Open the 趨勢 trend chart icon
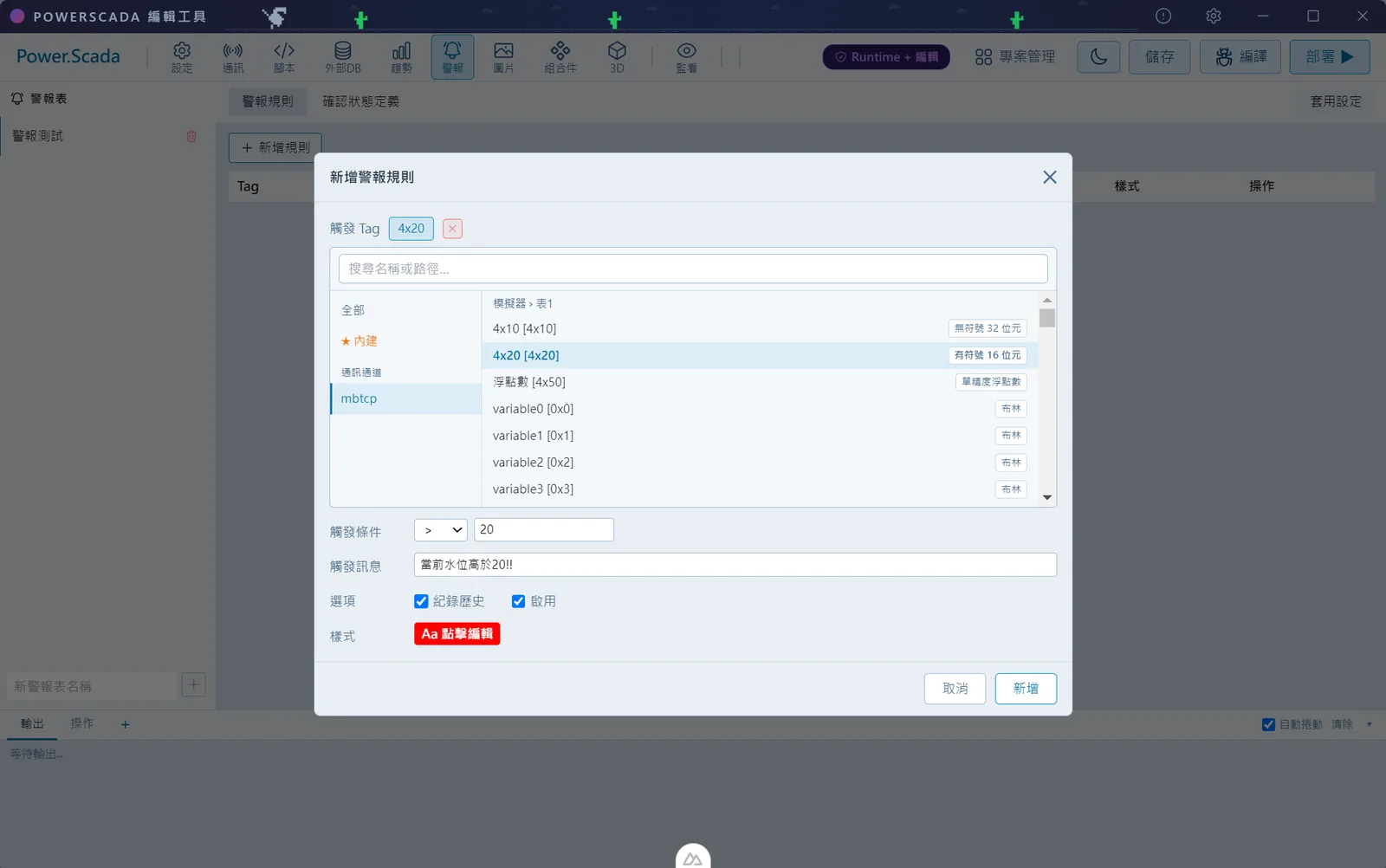The width and height of the screenshot is (1386, 868). click(401, 57)
